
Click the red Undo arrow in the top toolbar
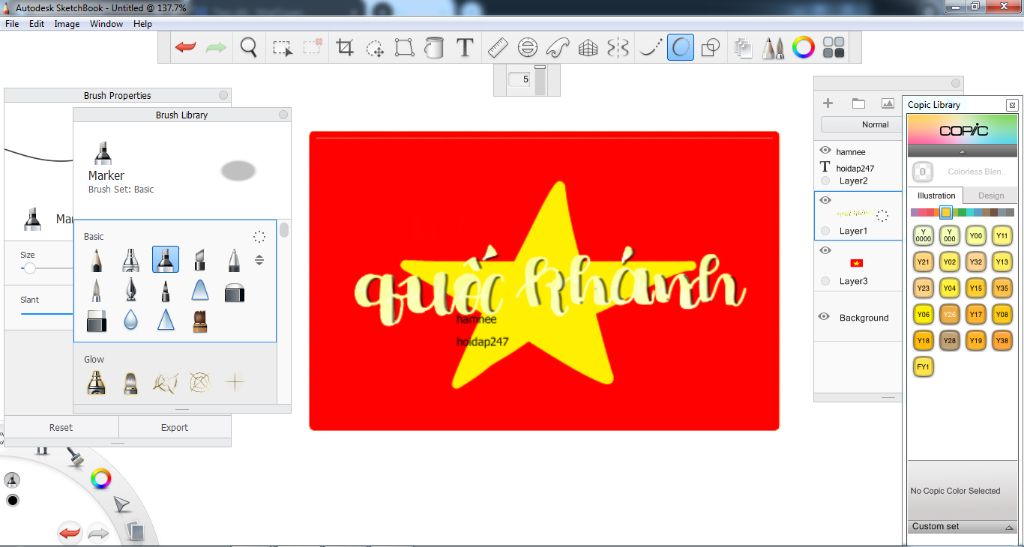tap(185, 48)
